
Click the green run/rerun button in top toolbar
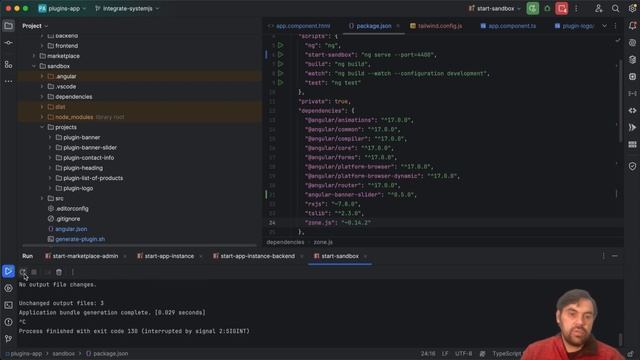pyautogui.click(x=532, y=9)
